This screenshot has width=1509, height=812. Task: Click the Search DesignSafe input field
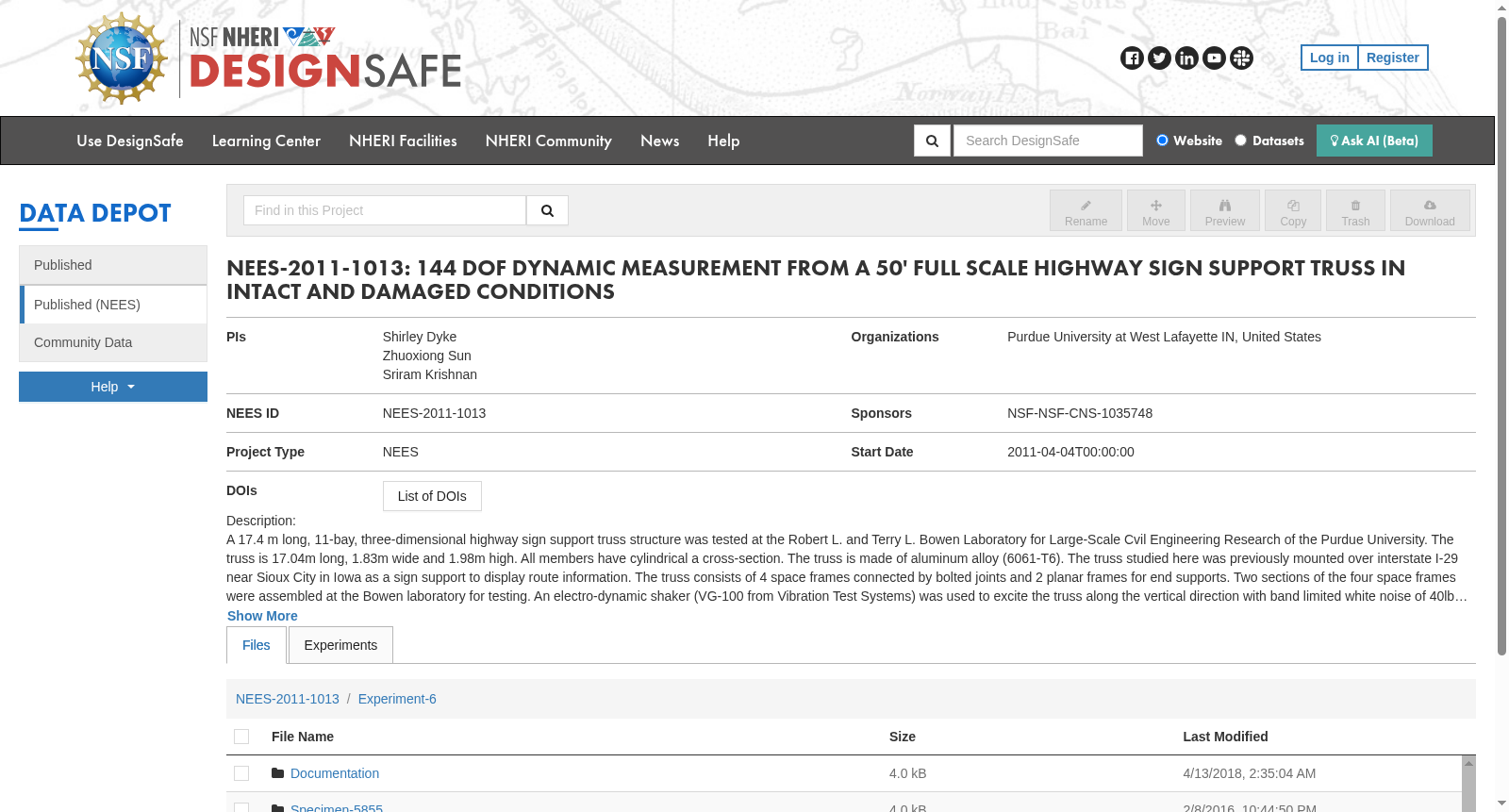coord(1048,141)
